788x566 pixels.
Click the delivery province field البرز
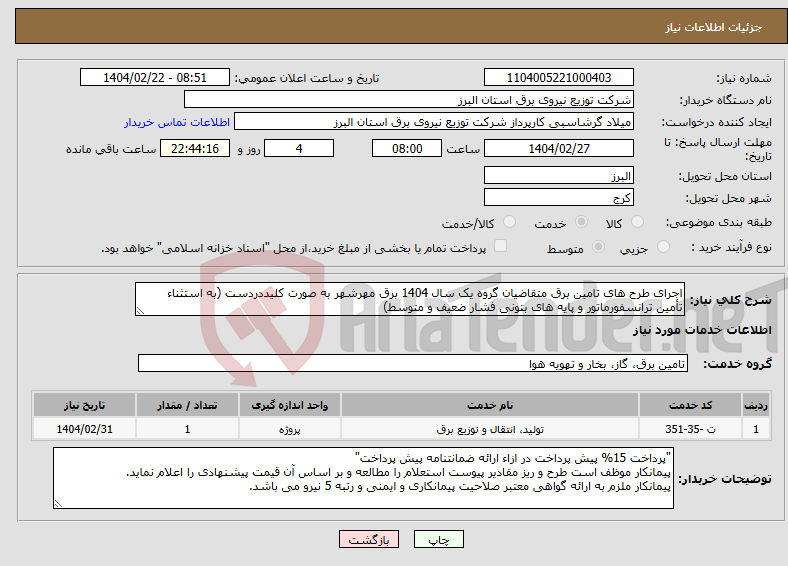(x=558, y=175)
